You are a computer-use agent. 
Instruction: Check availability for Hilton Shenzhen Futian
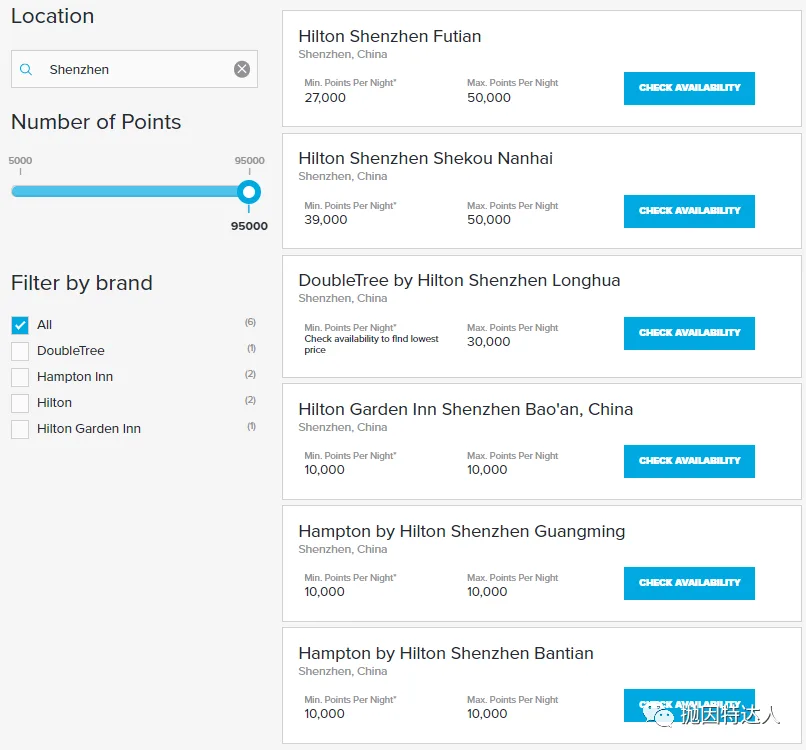pyautogui.click(x=689, y=88)
